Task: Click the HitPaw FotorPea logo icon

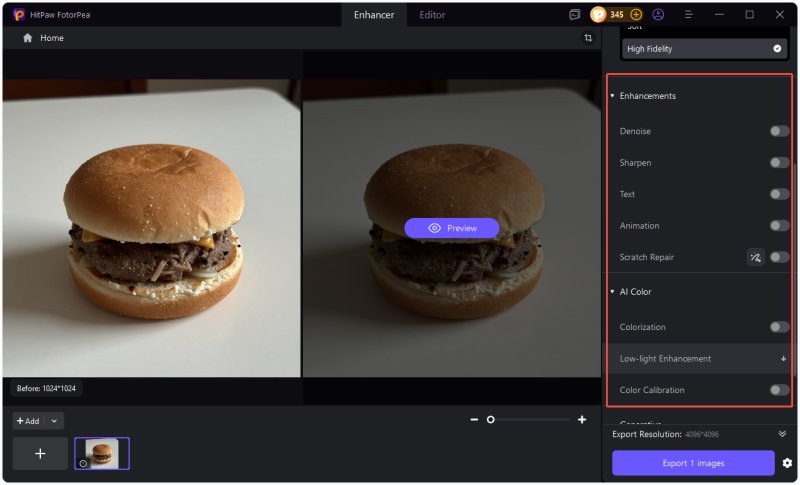Action: click(x=19, y=15)
